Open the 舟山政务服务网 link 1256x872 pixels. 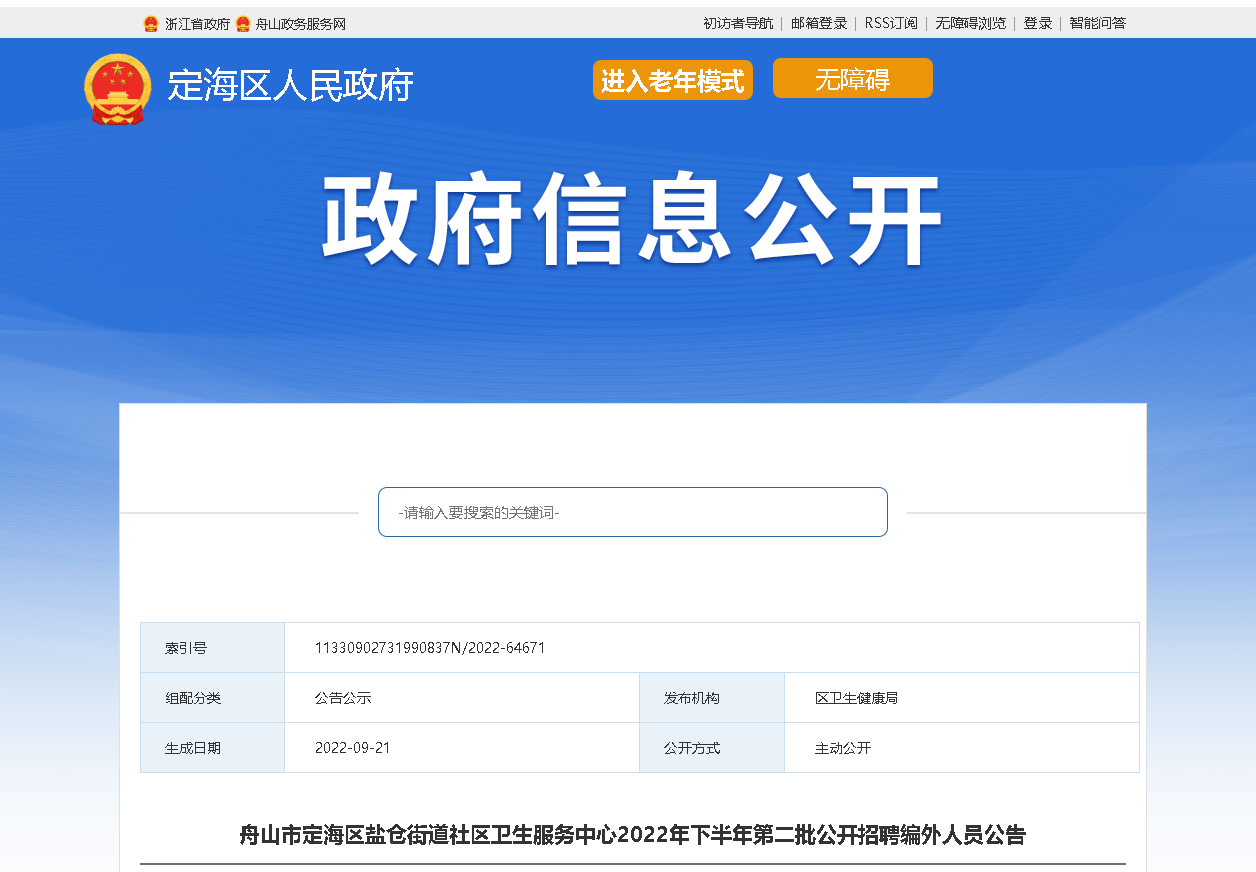(301, 24)
